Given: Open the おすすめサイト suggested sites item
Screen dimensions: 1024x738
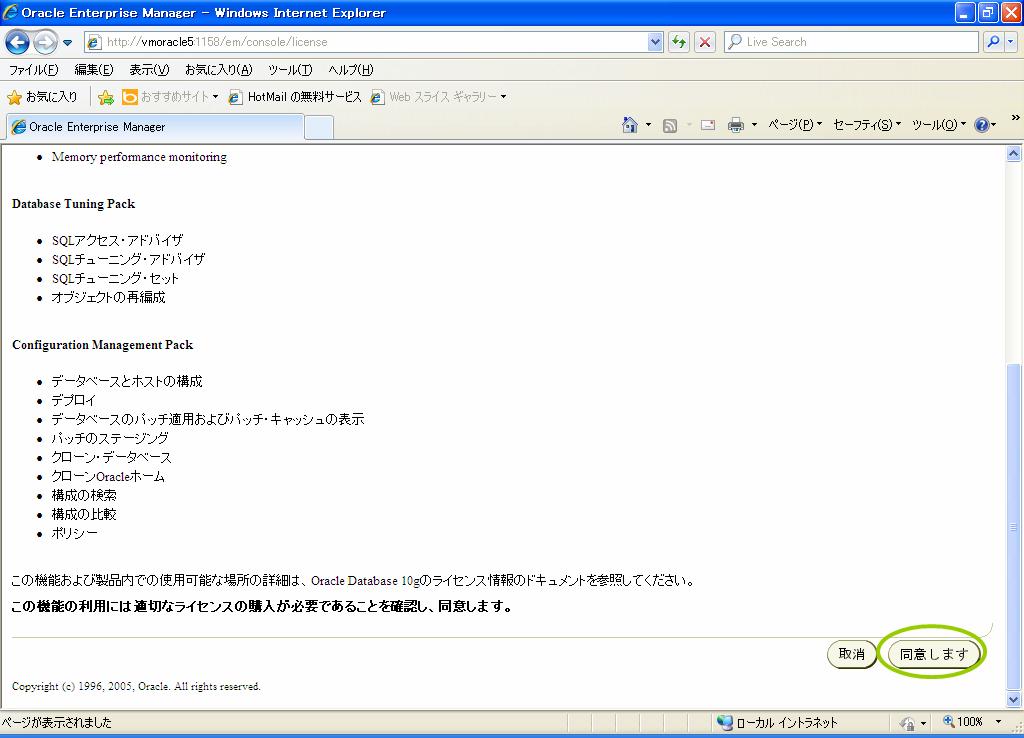Looking at the screenshot, I should point(170,97).
